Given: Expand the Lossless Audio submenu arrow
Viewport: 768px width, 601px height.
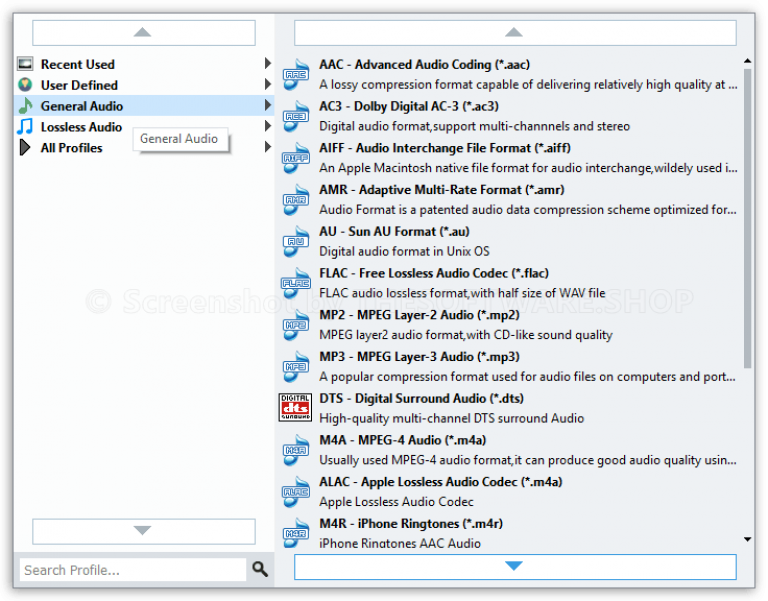Looking at the screenshot, I should [x=267, y=126].
